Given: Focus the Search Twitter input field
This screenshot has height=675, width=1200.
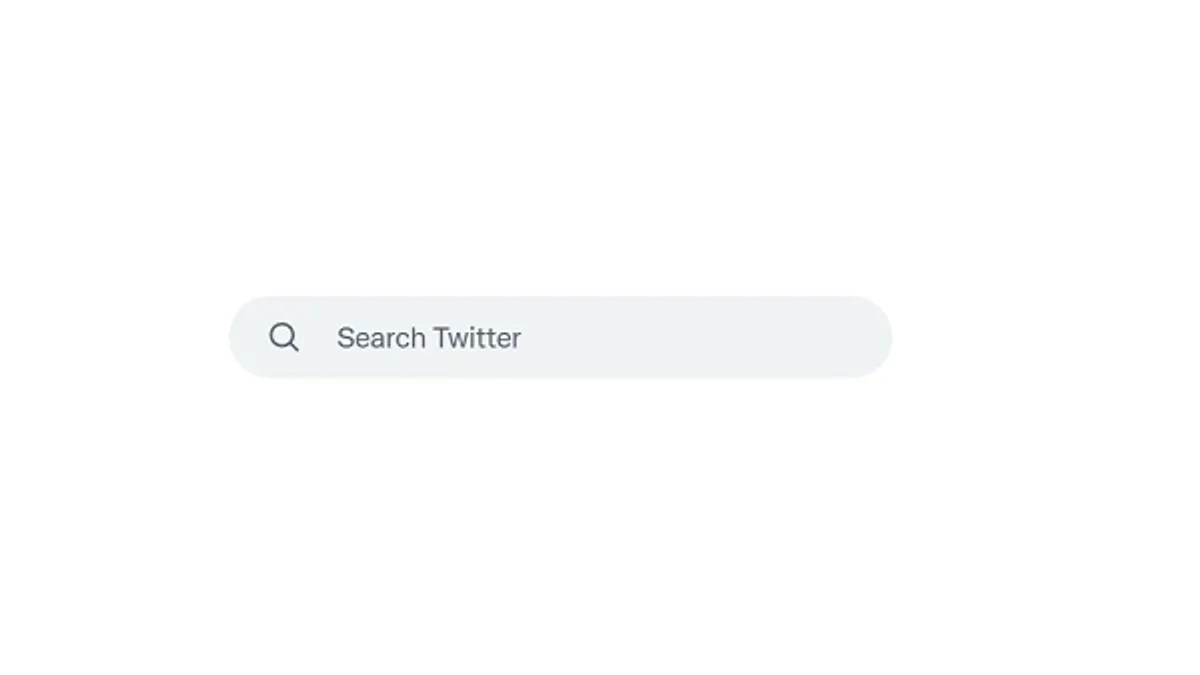Looking at the screenshot, I should (560, 337).
